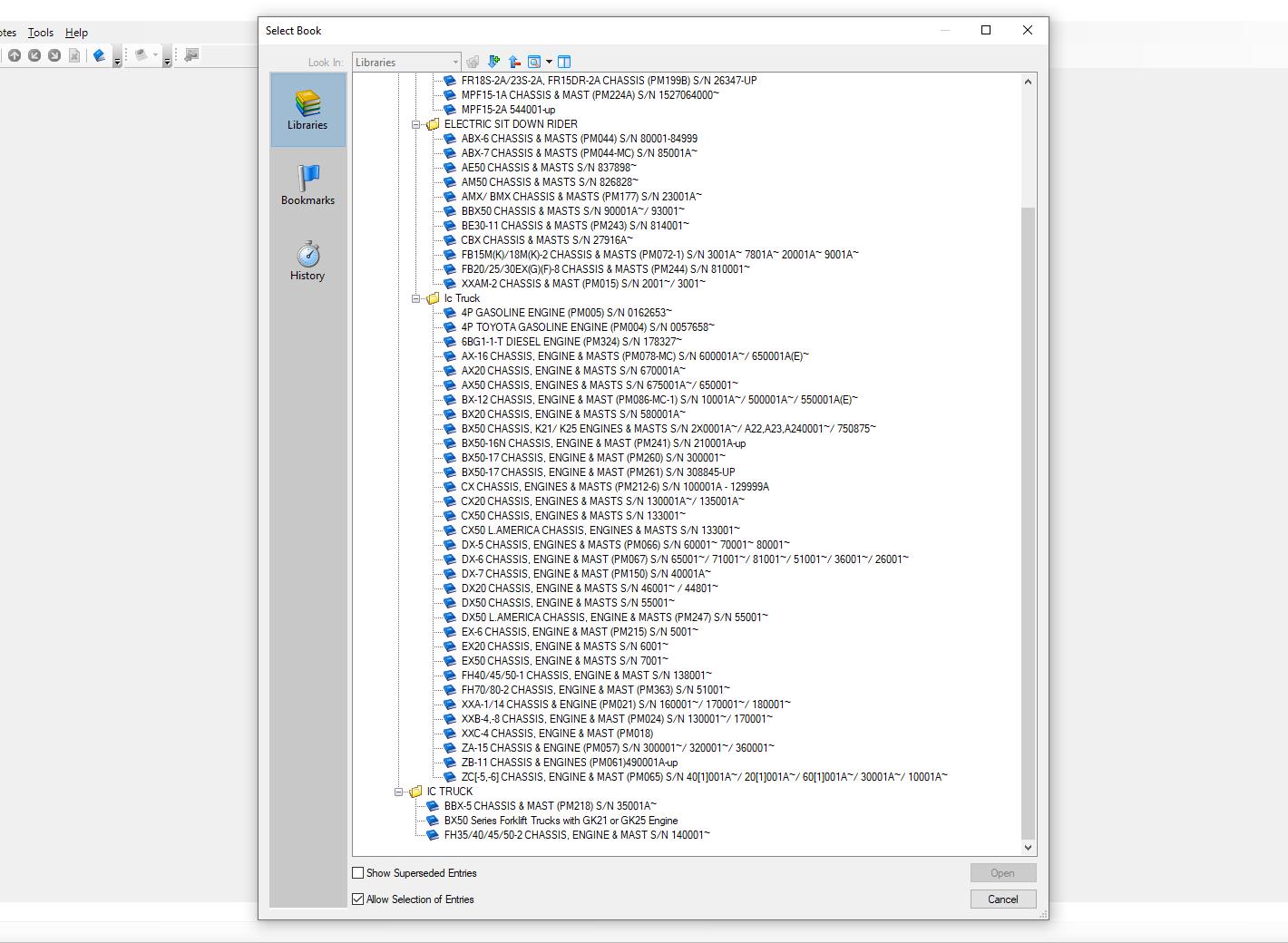Click the tree list scroll up arrow
The height and width of the screenshot is (943, 1288).
[x=1028, y=82]
